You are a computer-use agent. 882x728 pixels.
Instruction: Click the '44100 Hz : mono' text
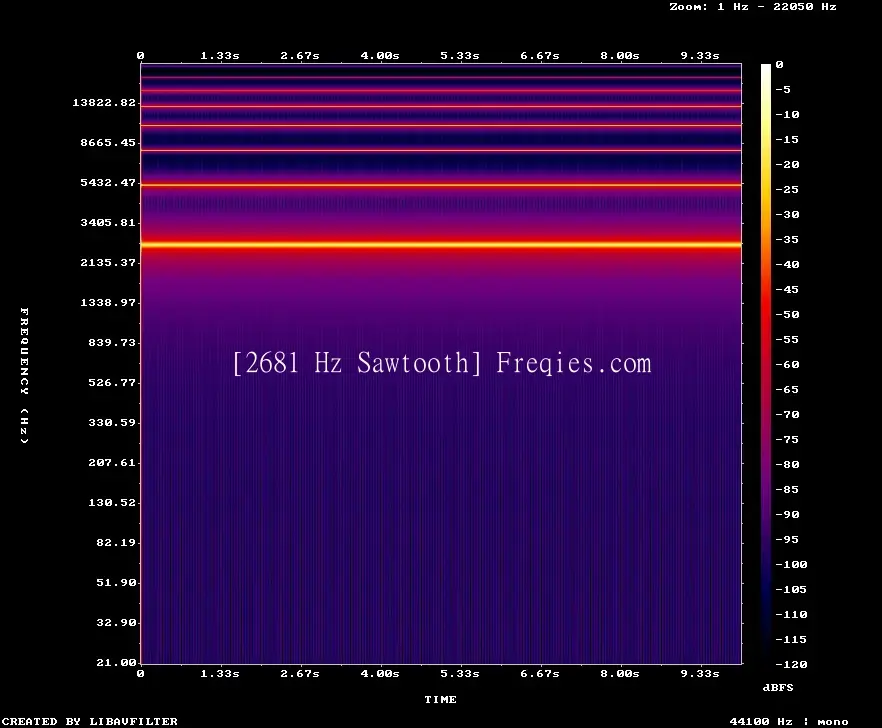tap(789, 721)
